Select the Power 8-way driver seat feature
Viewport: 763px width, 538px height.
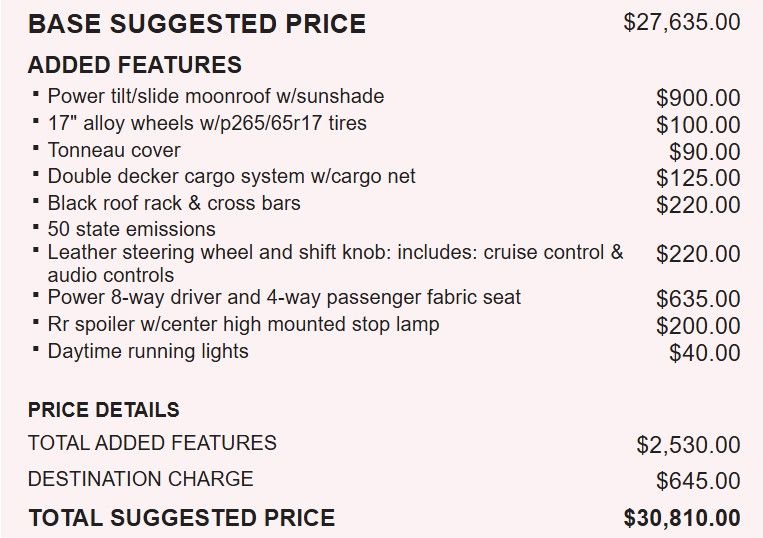coord(284,298)
